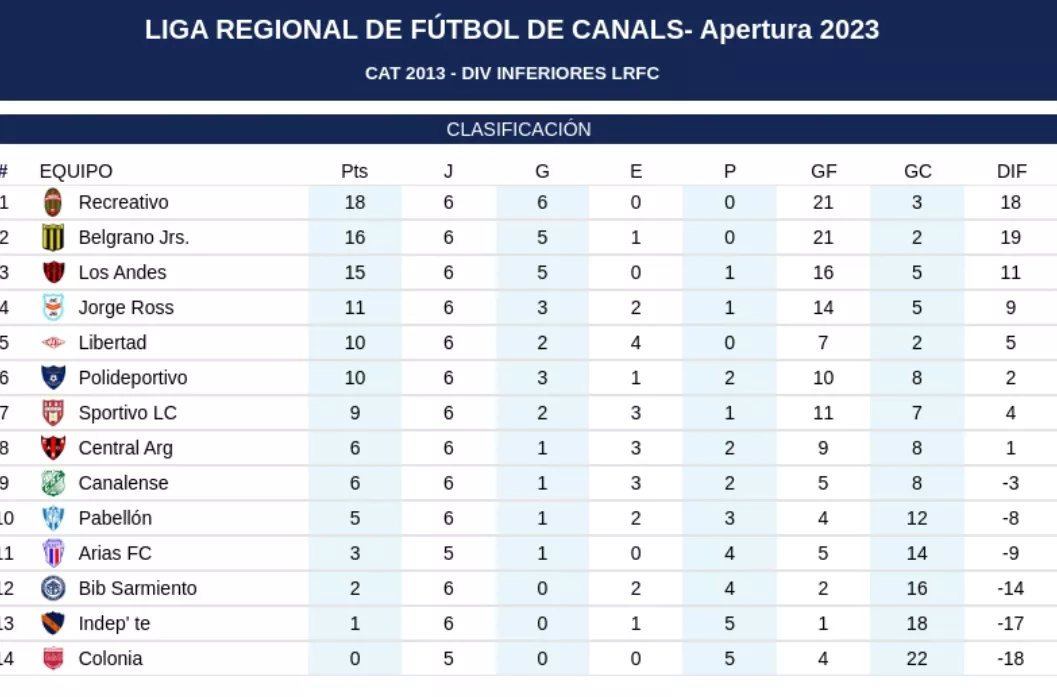The width and height of the screenshot is (1057, 697).
Task: Click the Pts column header
Action: point(354,171)
